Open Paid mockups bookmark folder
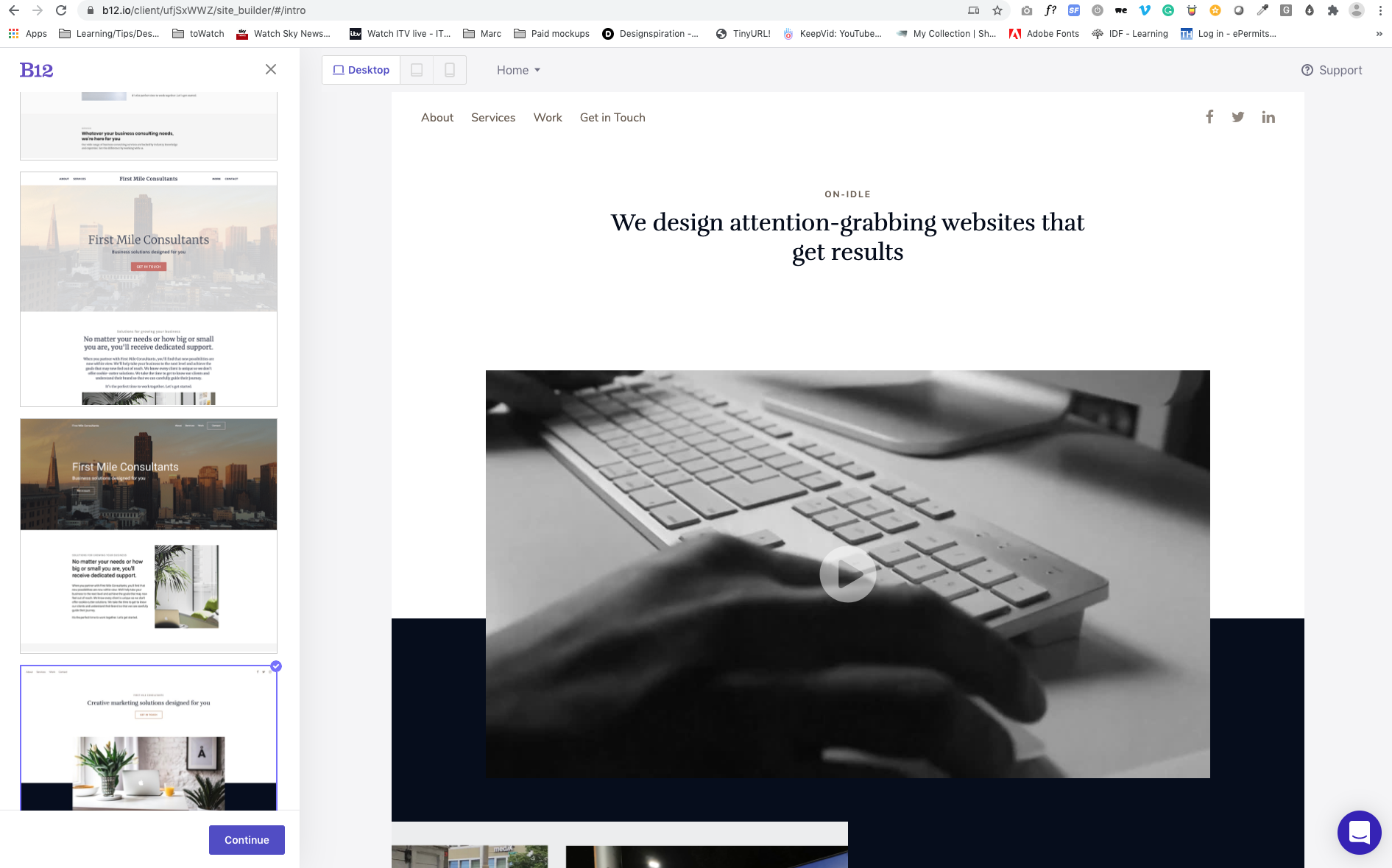 click(x=551, y=34)
